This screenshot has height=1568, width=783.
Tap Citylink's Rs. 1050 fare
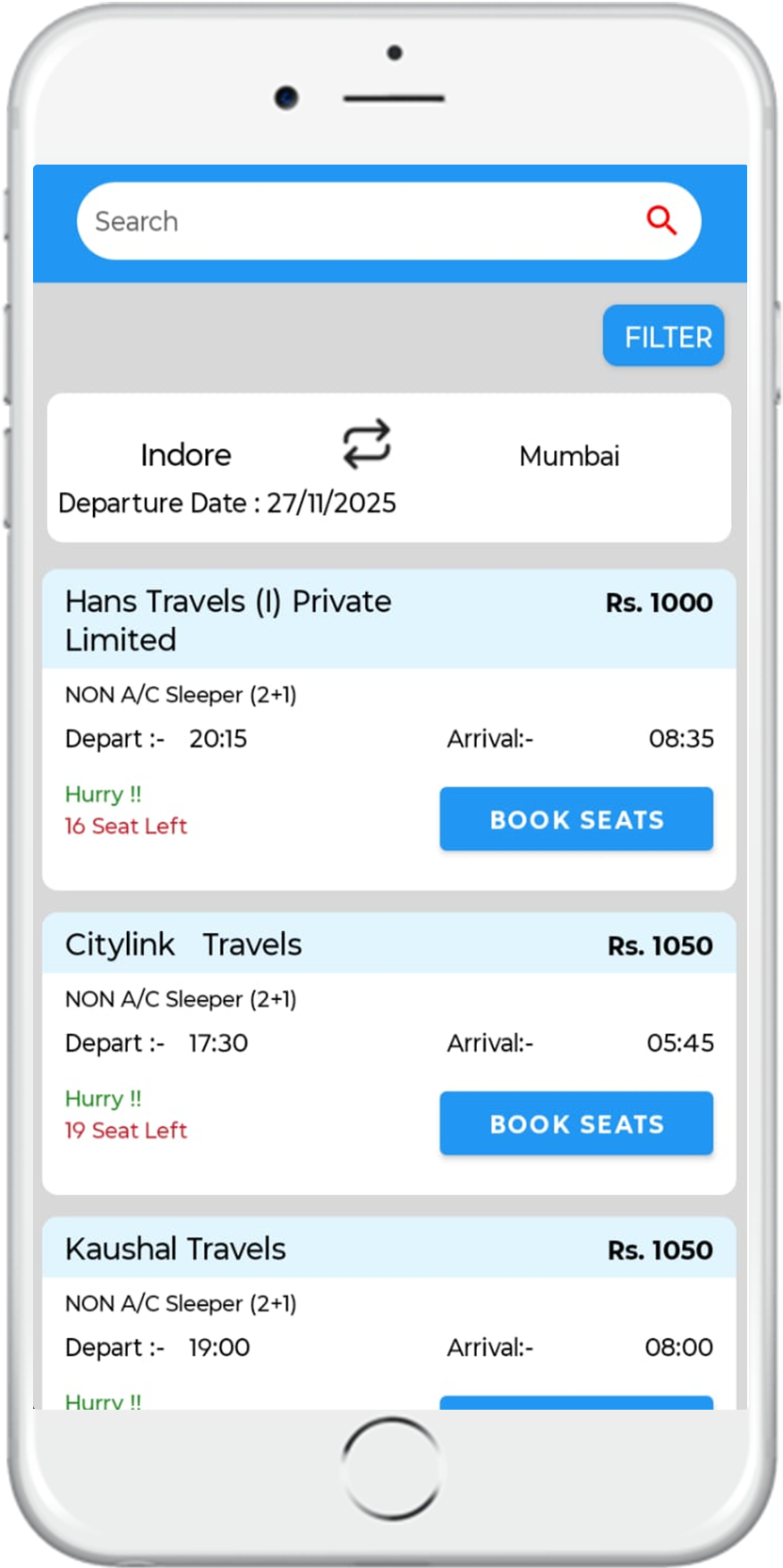[x=660, y=945]
